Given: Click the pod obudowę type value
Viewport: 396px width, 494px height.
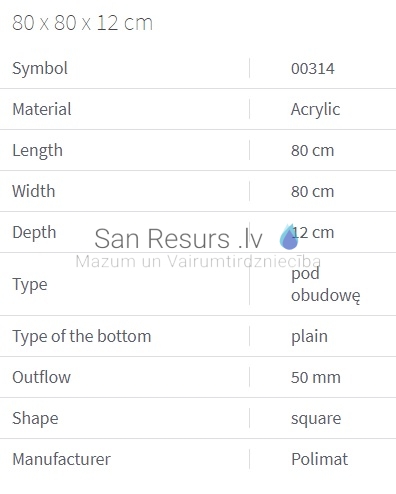Looking at the screenshot, I should 326,284.
